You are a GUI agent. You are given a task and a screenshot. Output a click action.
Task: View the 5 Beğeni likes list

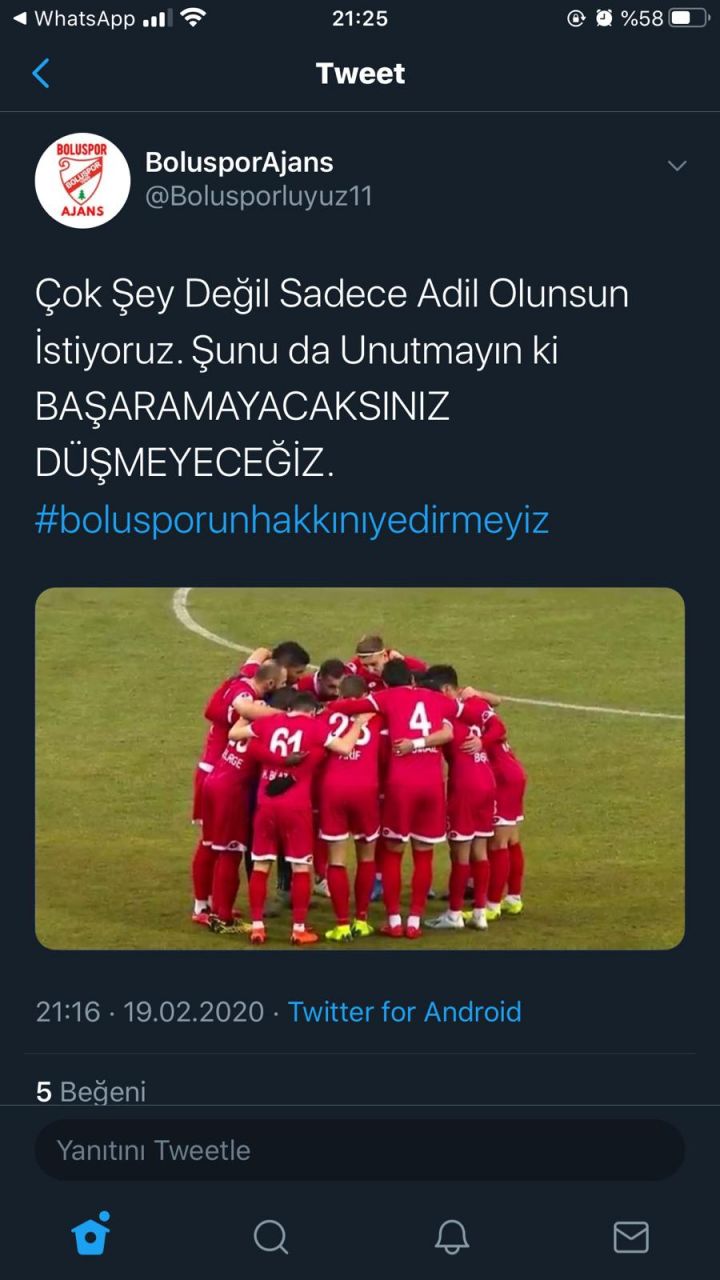[91, 1091]
